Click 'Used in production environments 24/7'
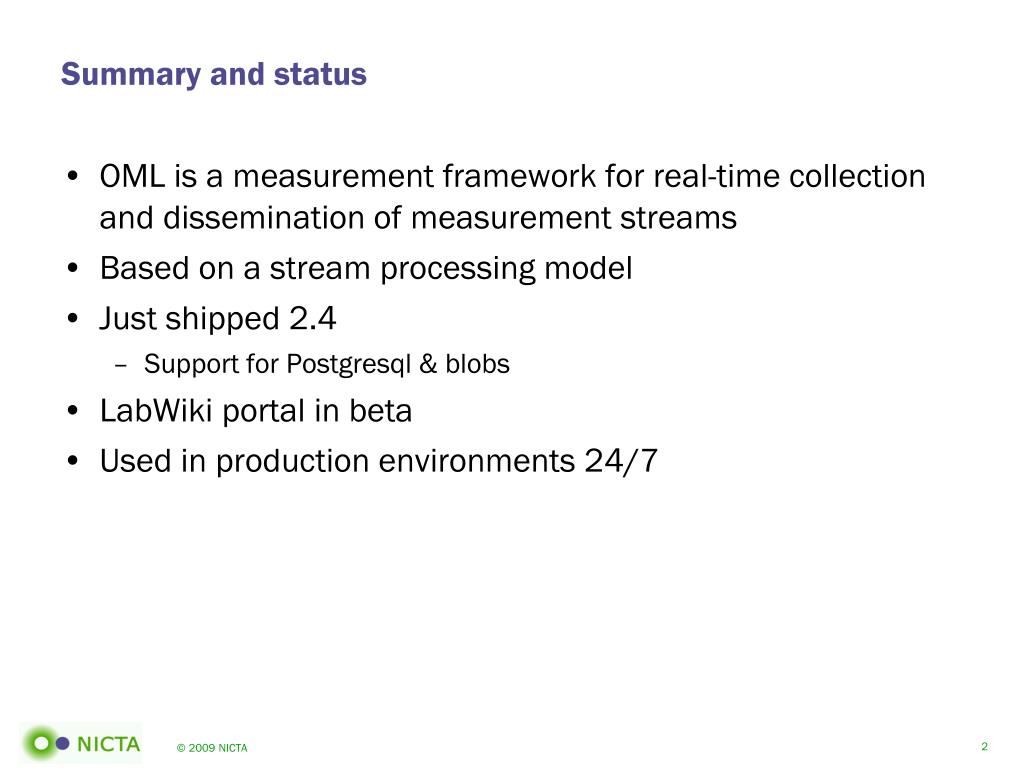This screenshot has width=1024, height=768. tap(378, 461)
